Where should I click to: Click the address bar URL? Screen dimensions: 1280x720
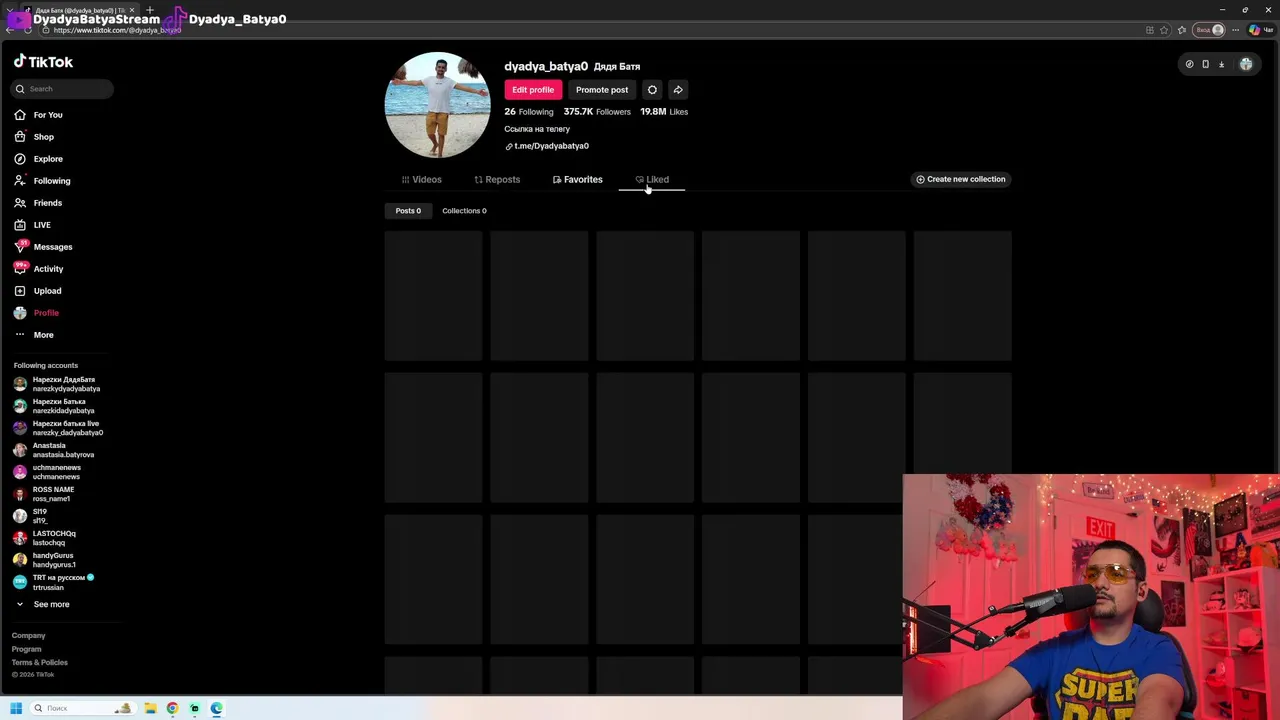click(117, 30)
